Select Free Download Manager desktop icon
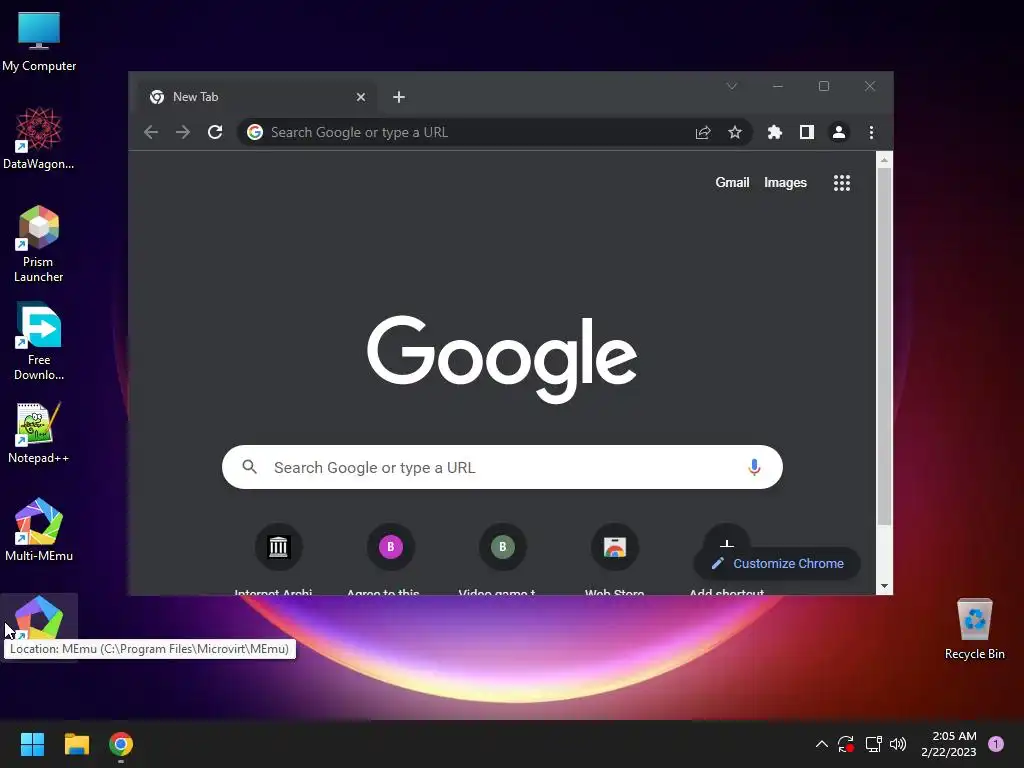Viewport: 1024px width, 768px height. pos(39,342)
